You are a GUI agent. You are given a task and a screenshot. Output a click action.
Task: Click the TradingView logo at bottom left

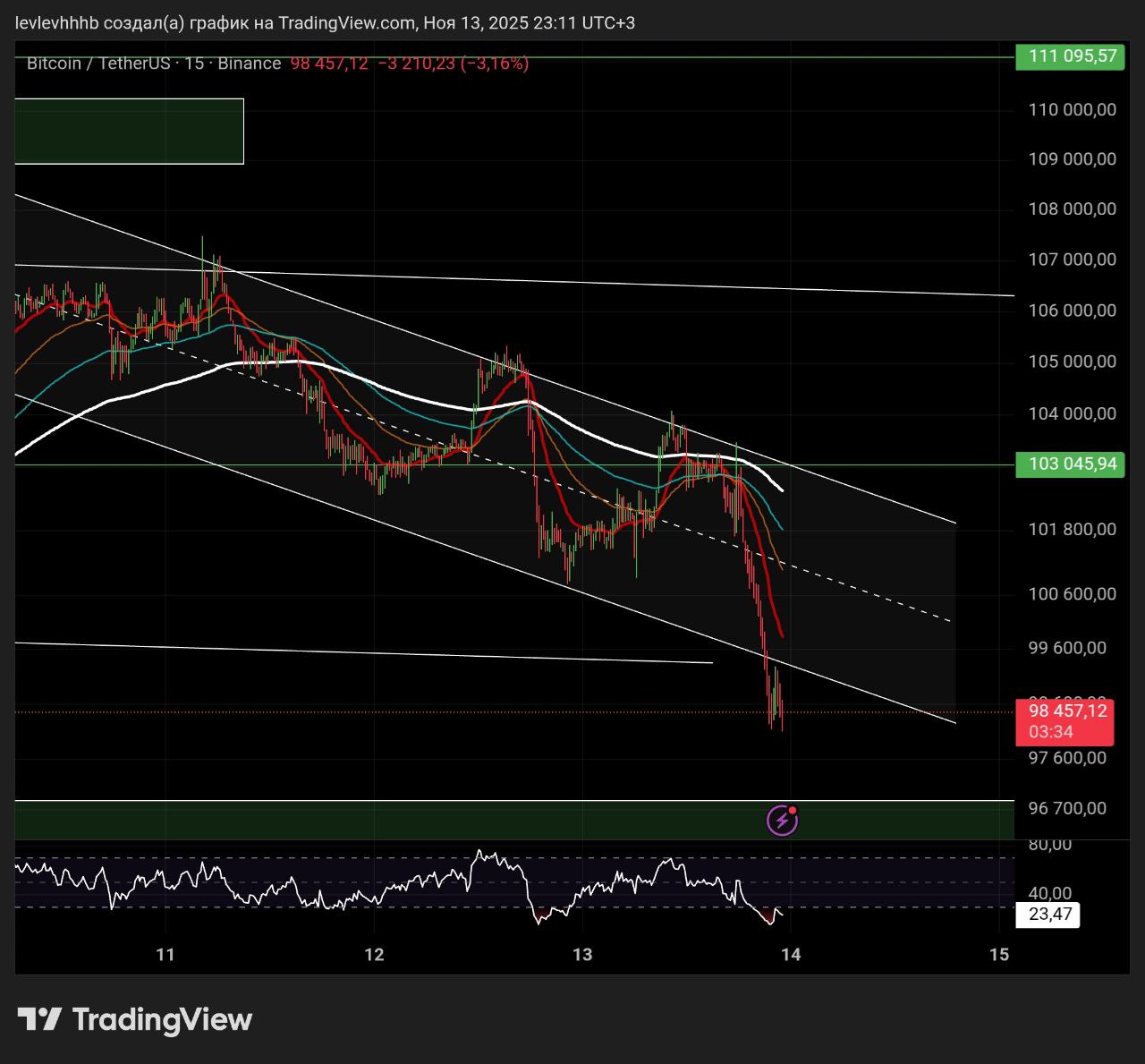tap(135, 1019)
